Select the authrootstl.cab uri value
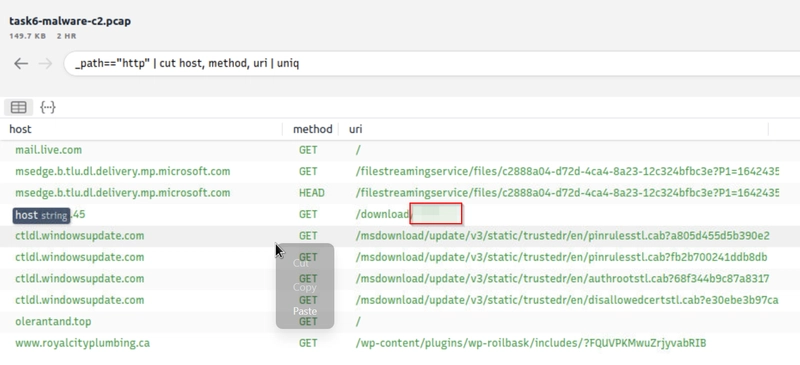 tap(562, 279)
